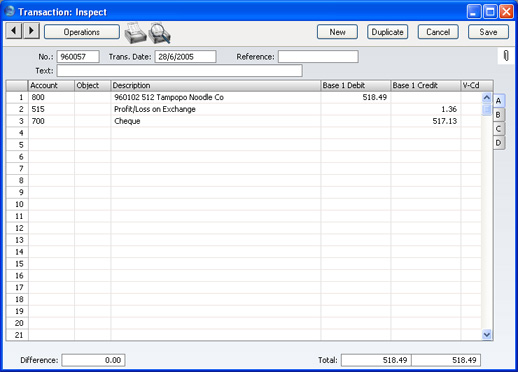
Task: Click the V-Cd column header
Action: click(x=477, y=86)
